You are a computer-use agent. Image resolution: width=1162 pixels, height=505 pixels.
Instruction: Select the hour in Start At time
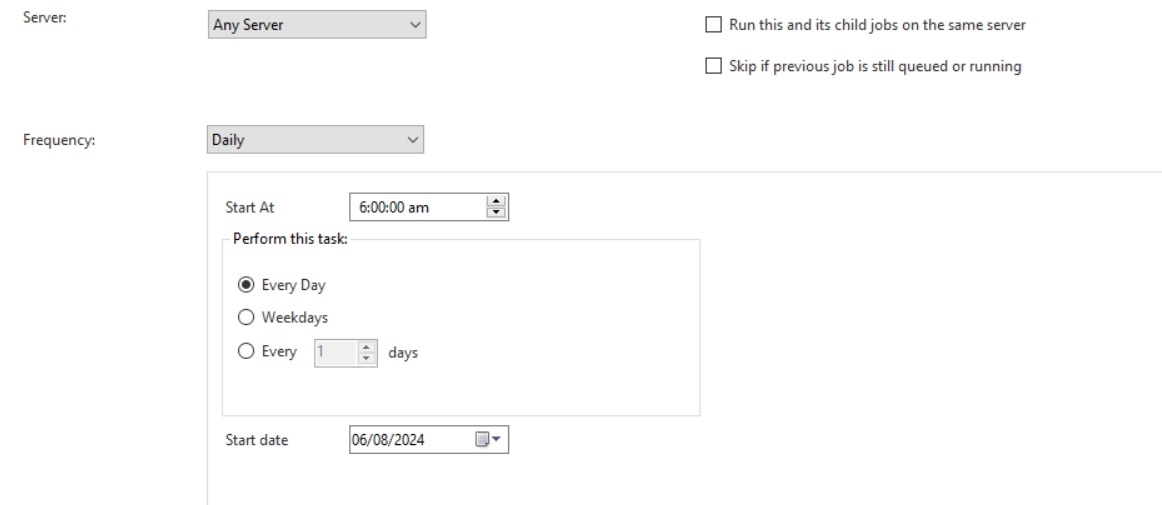pos(361,208)
